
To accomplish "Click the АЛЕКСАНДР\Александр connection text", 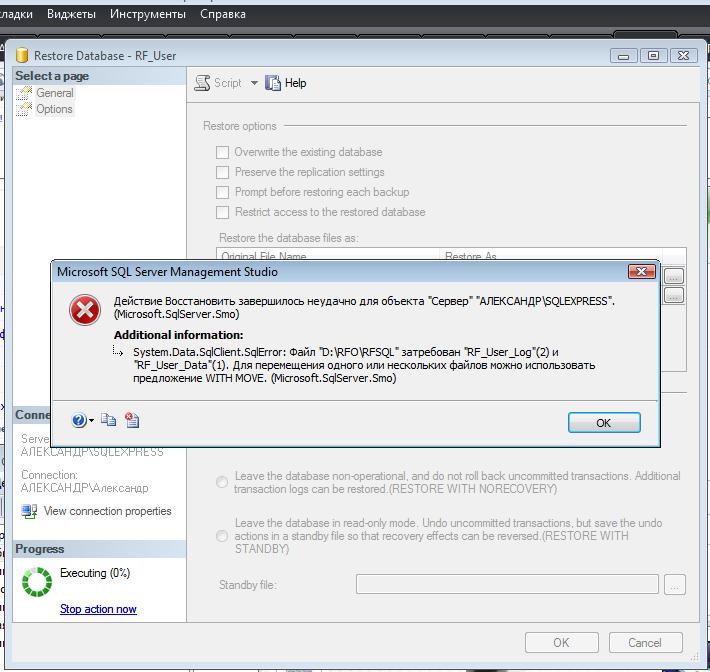I will pyautogui.click(x=85, y=488).
